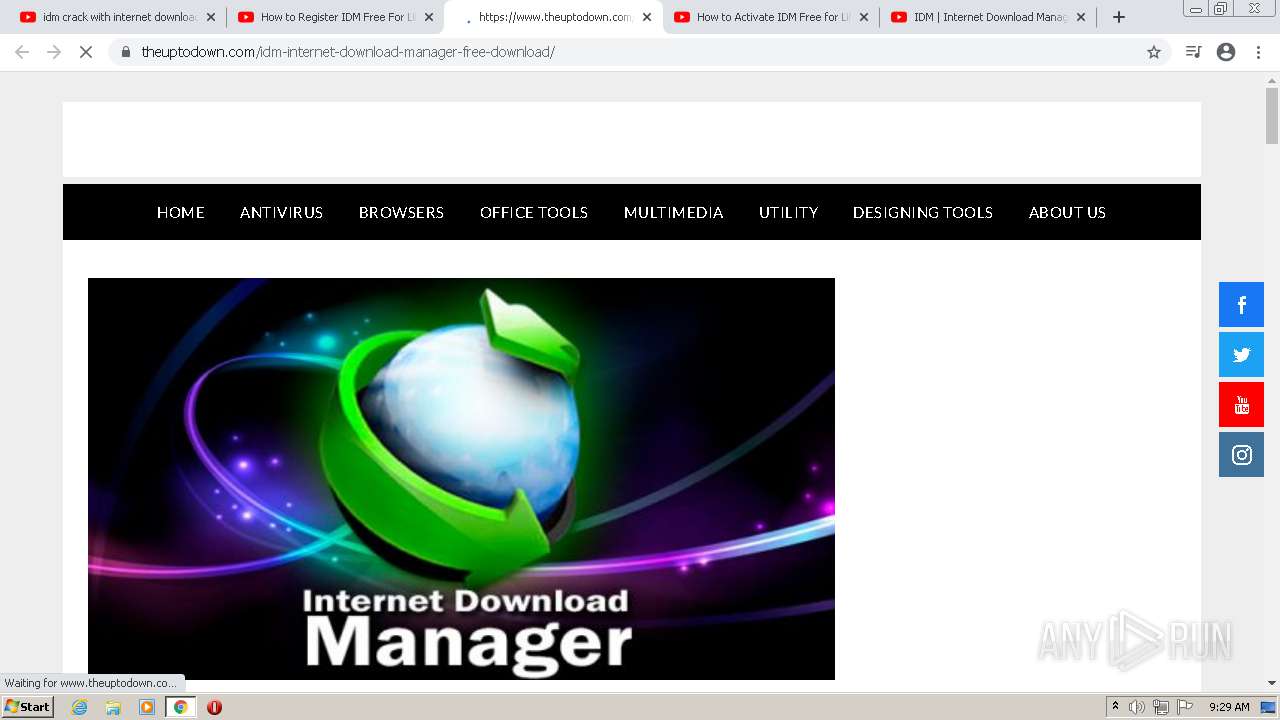The height and width of the screenshot is (720, 1280).
Task: Open the ANTIVIRUS menu item
Action: [x=281, y=212]
